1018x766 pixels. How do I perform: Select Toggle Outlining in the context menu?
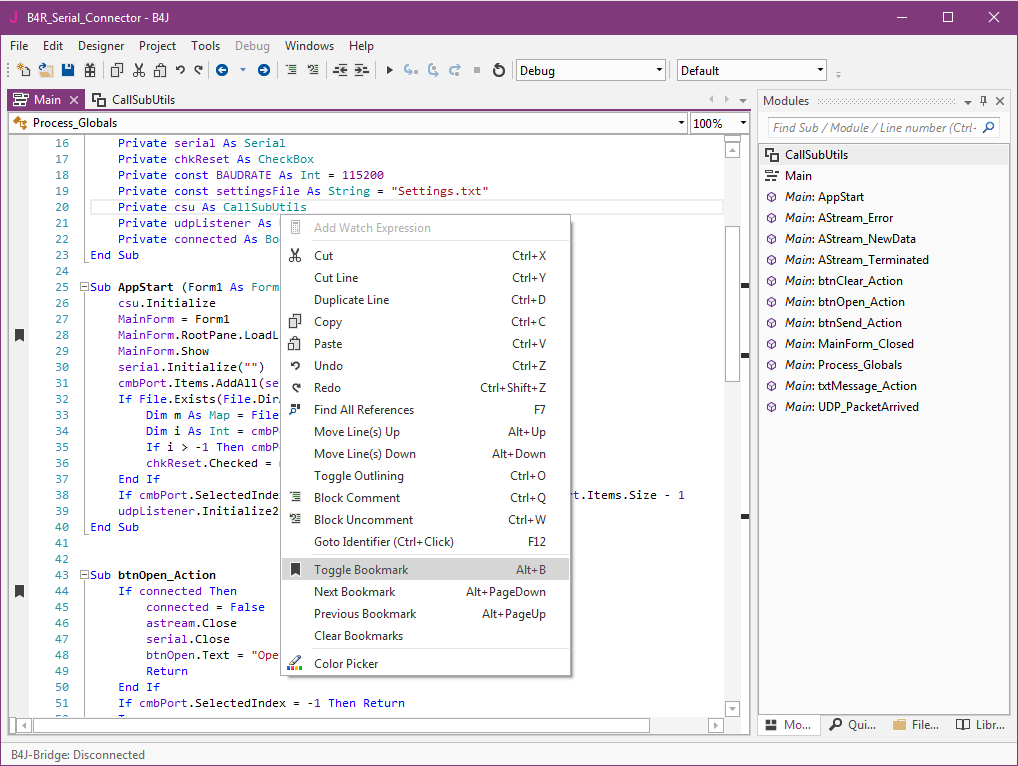(358, 476)
